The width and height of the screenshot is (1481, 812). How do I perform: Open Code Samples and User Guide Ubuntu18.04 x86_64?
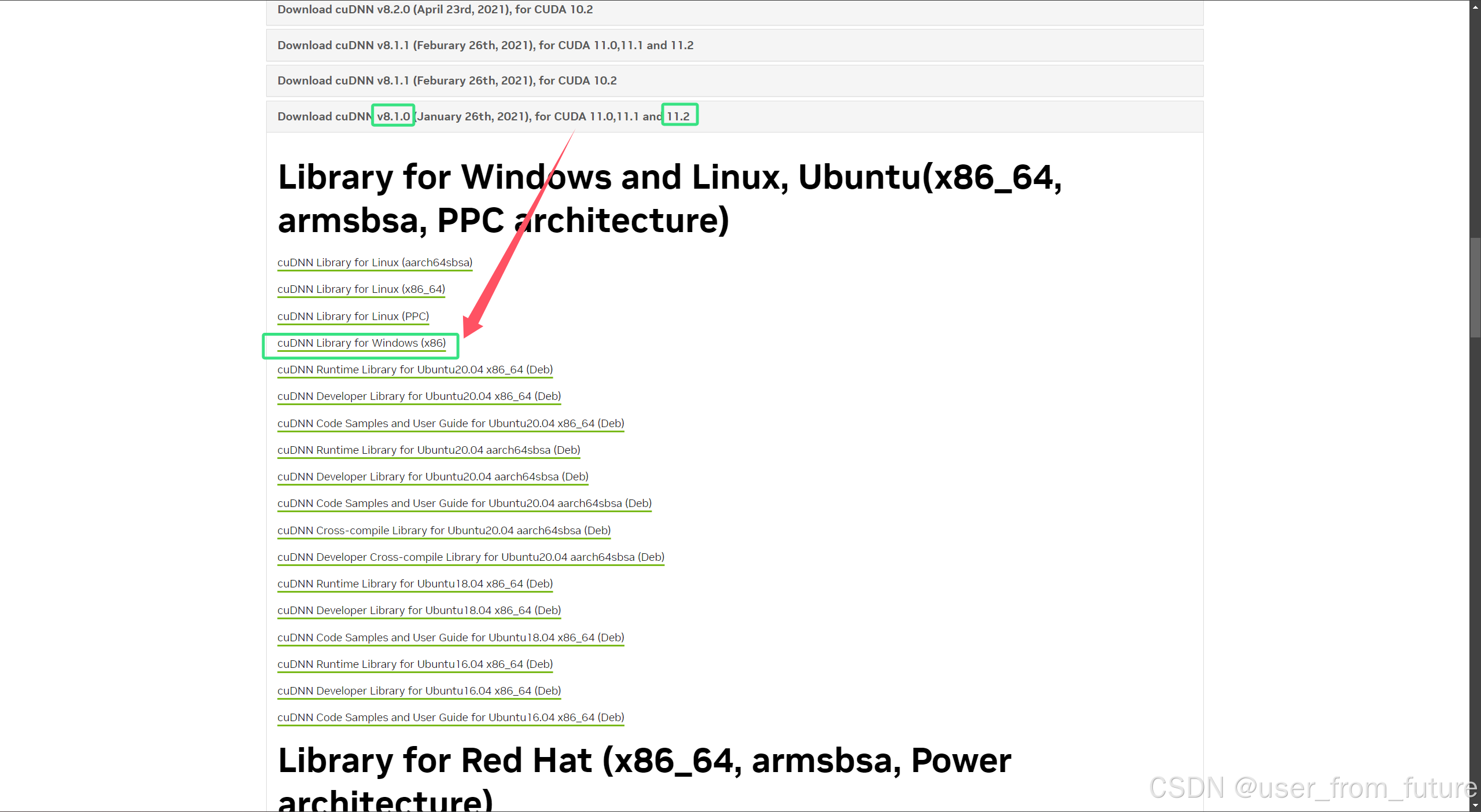click(x=451, y=638)
